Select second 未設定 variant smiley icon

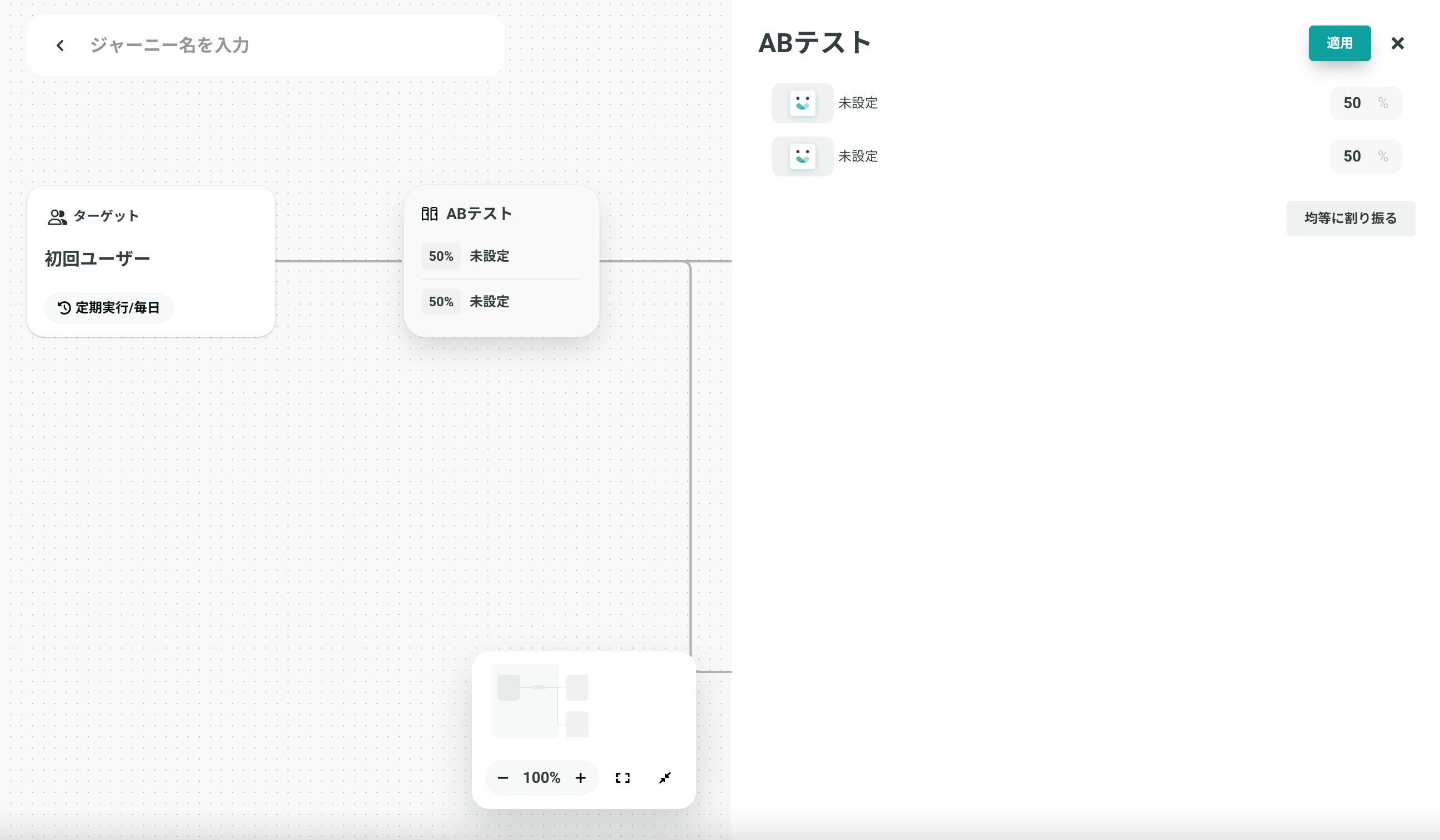coord(802,156)
